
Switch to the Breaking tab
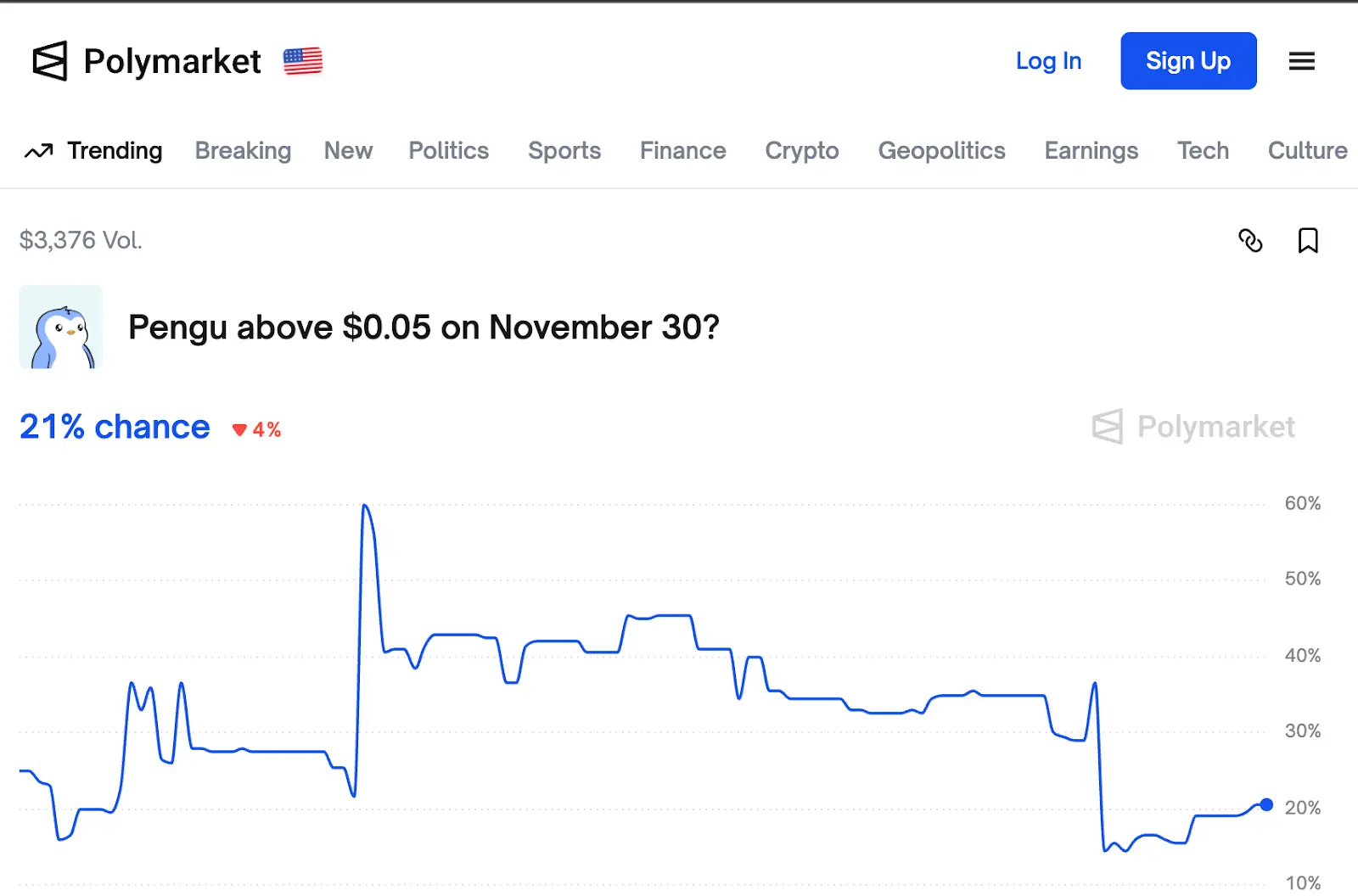(243, 150)
